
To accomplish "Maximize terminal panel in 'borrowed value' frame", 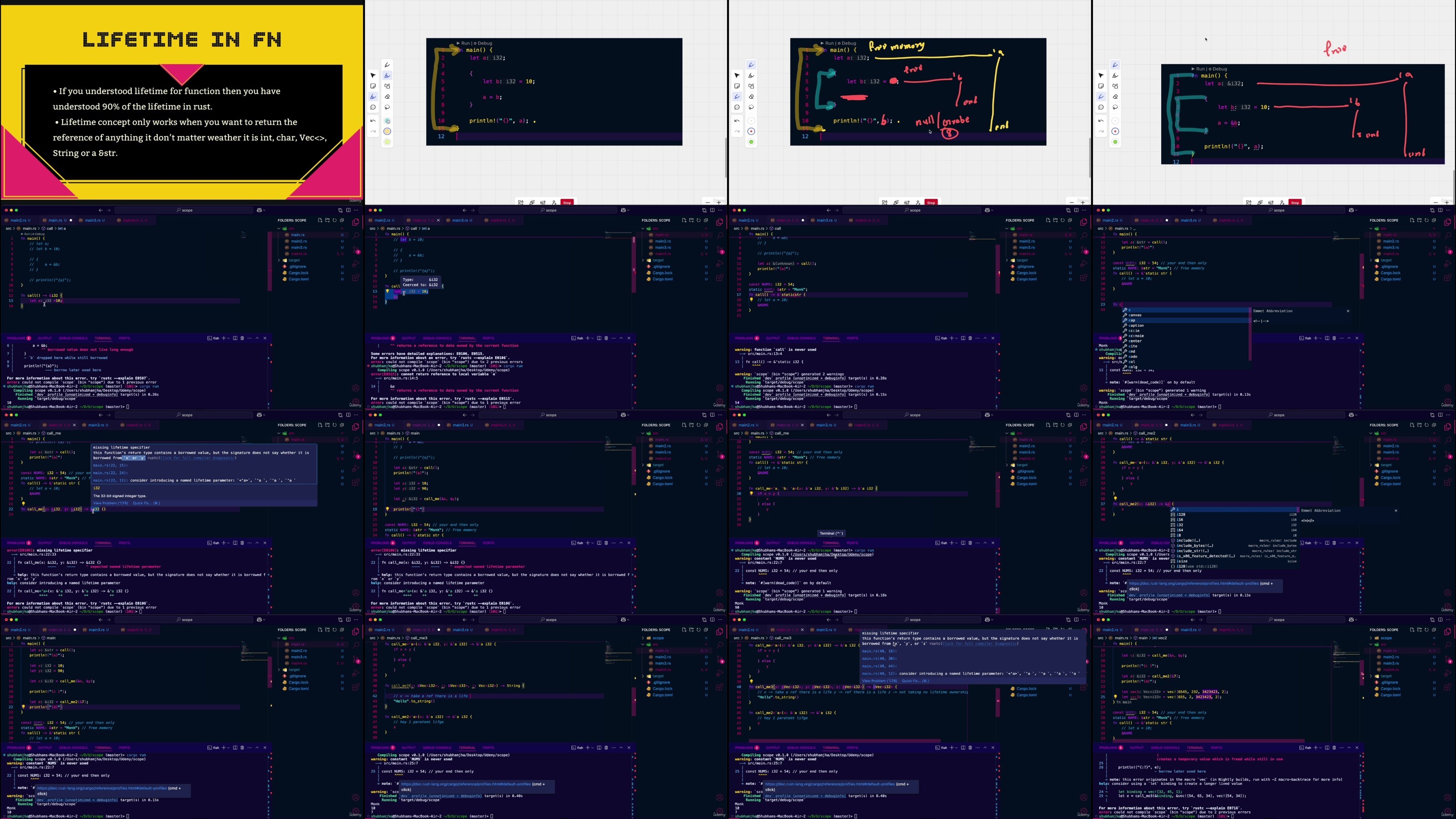I will (x=257, y=338).
